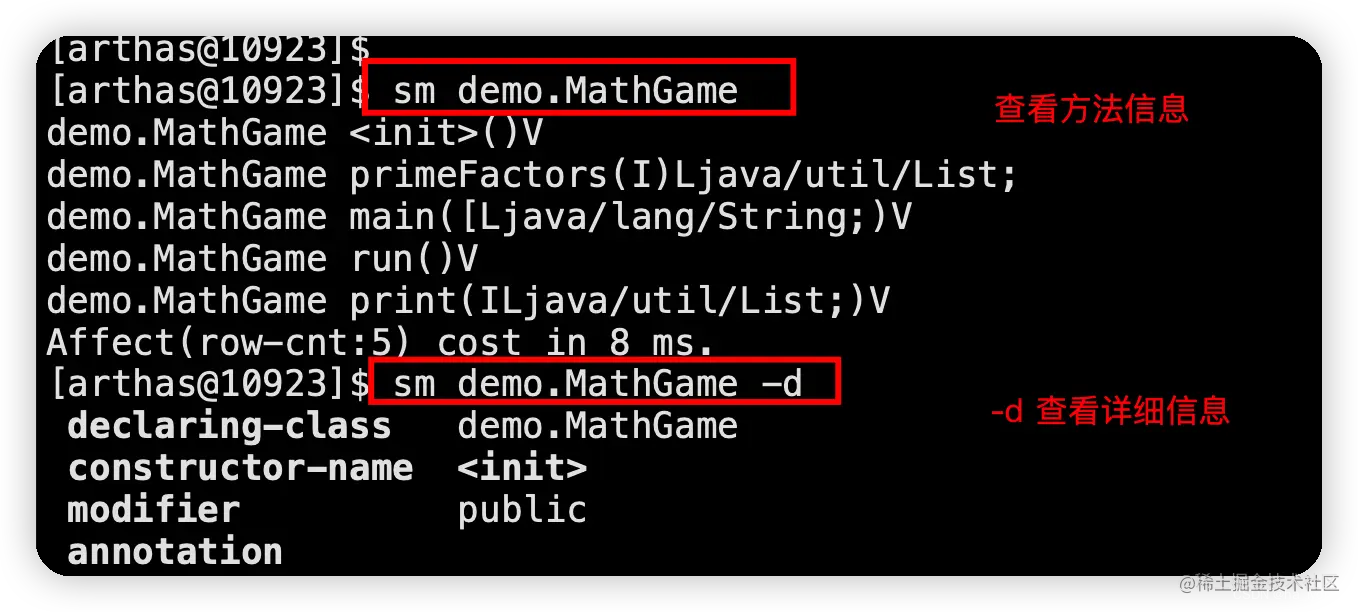Click the first 'sm demo.MathGame' command
Viewport: 1358px width, 612px height.
click(x=565, y=91)
